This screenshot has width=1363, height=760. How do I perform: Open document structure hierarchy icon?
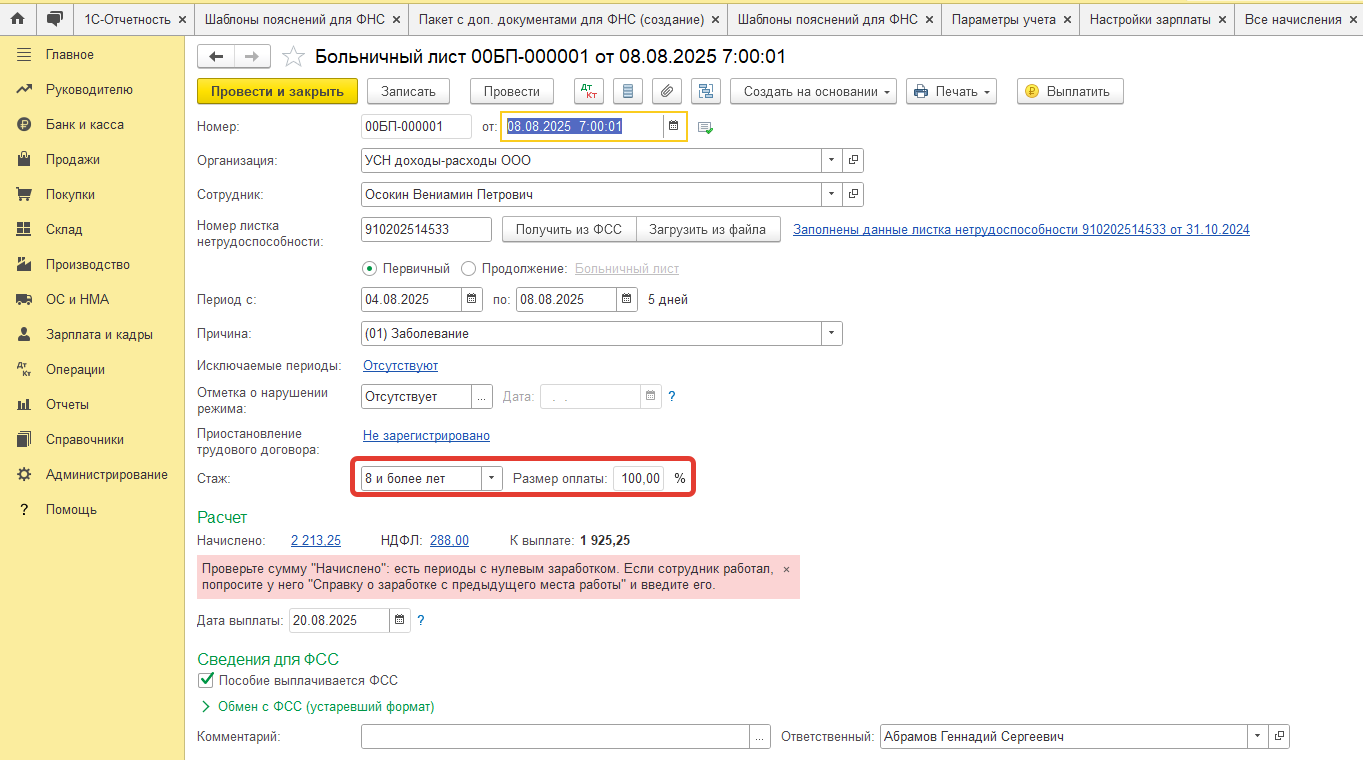point(706,91)
